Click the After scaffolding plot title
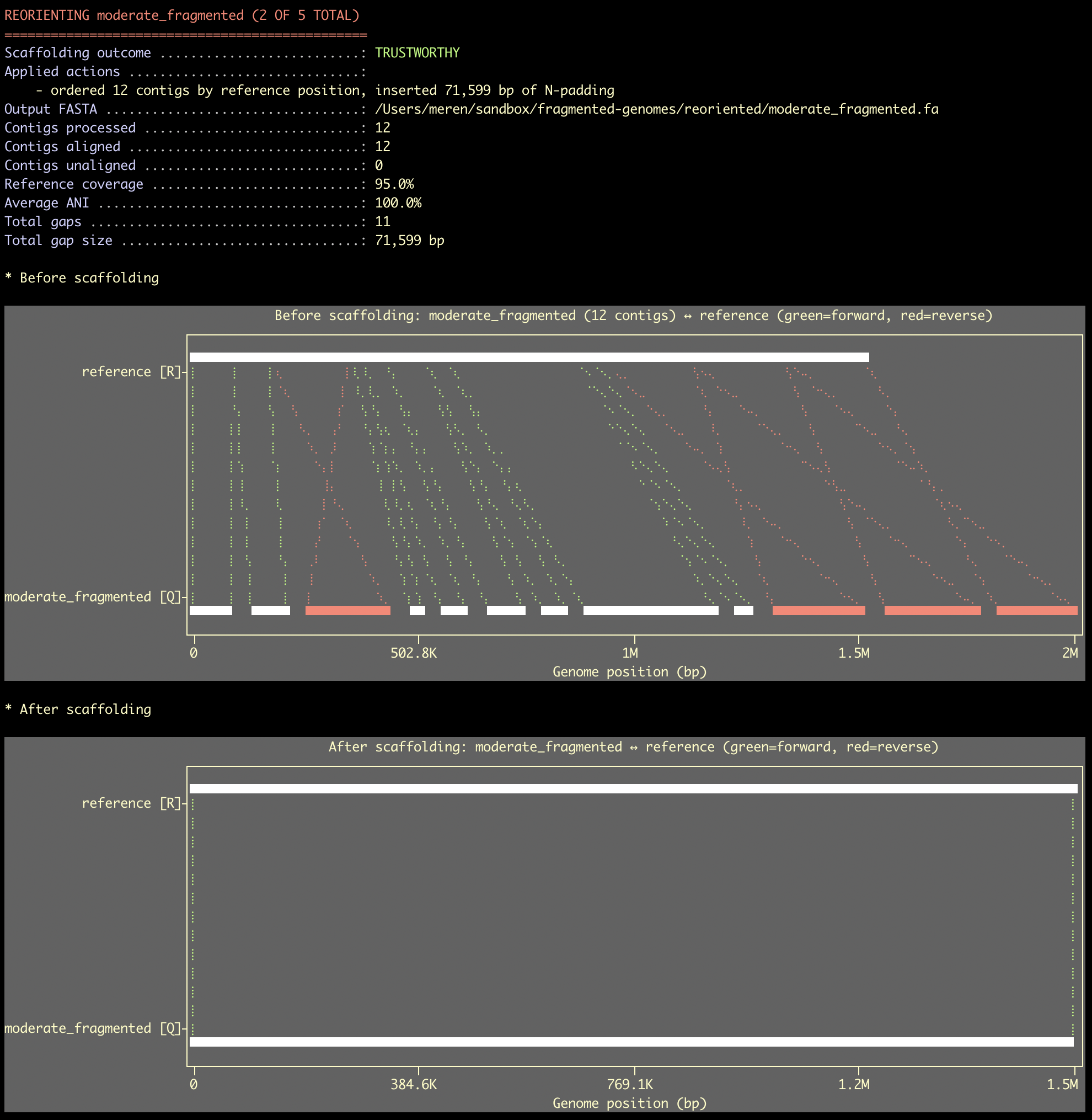Image resolution: width=1092 pixels, height=1120 pixels. 633,747
